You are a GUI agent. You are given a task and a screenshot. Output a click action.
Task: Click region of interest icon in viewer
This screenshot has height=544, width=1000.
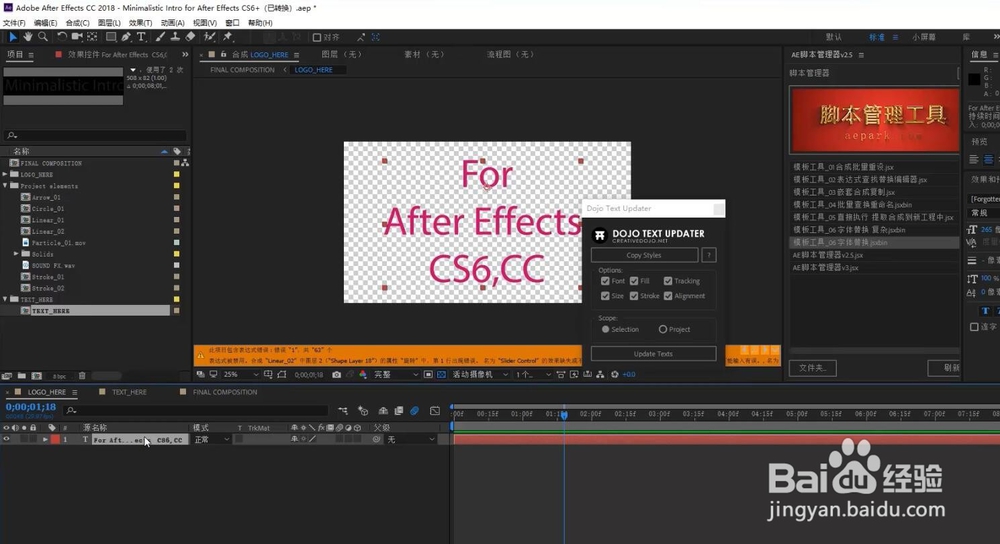click(428, 374)
